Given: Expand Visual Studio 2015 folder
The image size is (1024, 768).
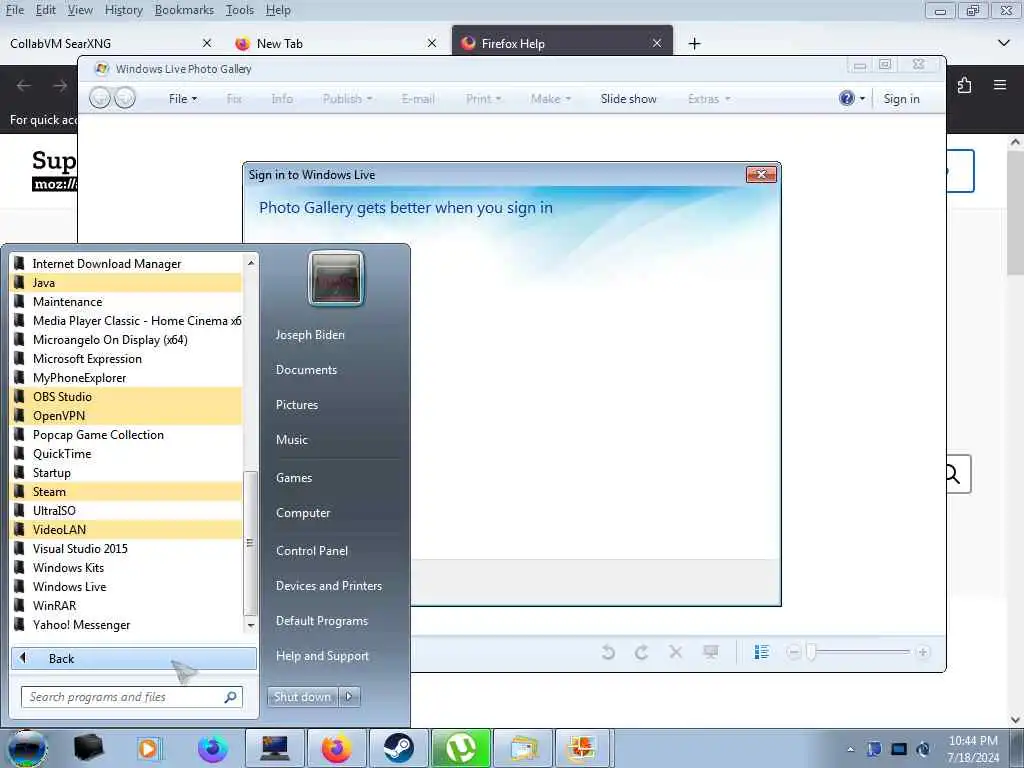Looking at the screenshot, I should [127, 549].
